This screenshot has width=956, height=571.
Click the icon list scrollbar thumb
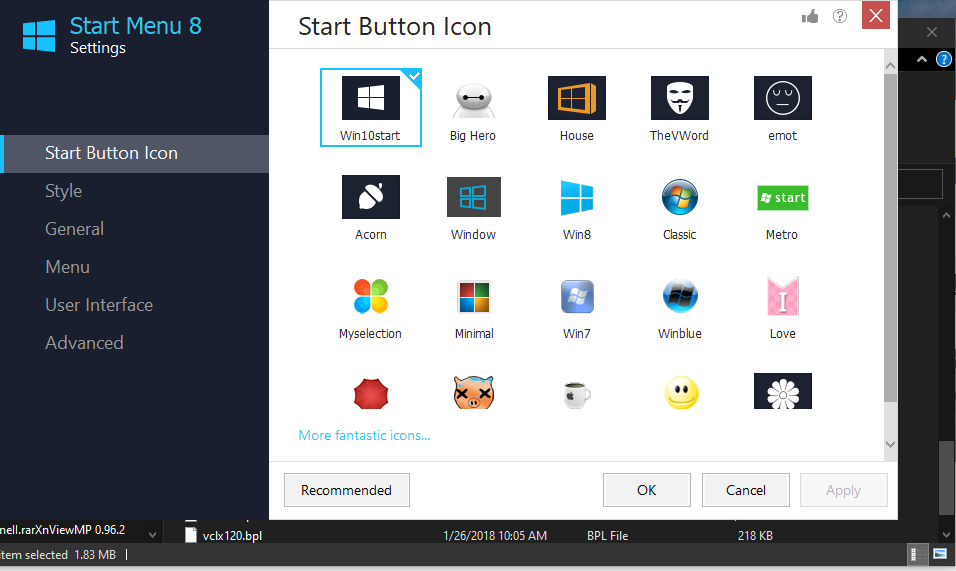pos(890,238)
